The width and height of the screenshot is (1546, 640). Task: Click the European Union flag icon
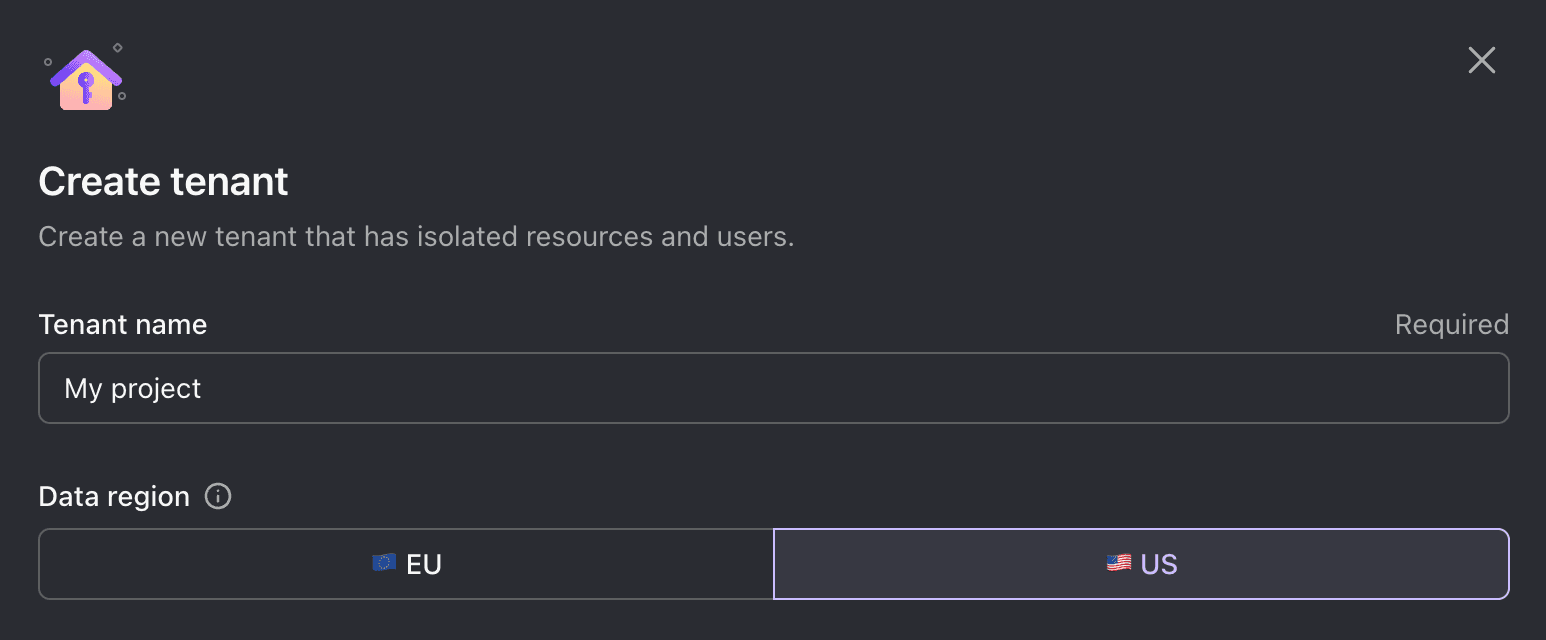[383, 563]
